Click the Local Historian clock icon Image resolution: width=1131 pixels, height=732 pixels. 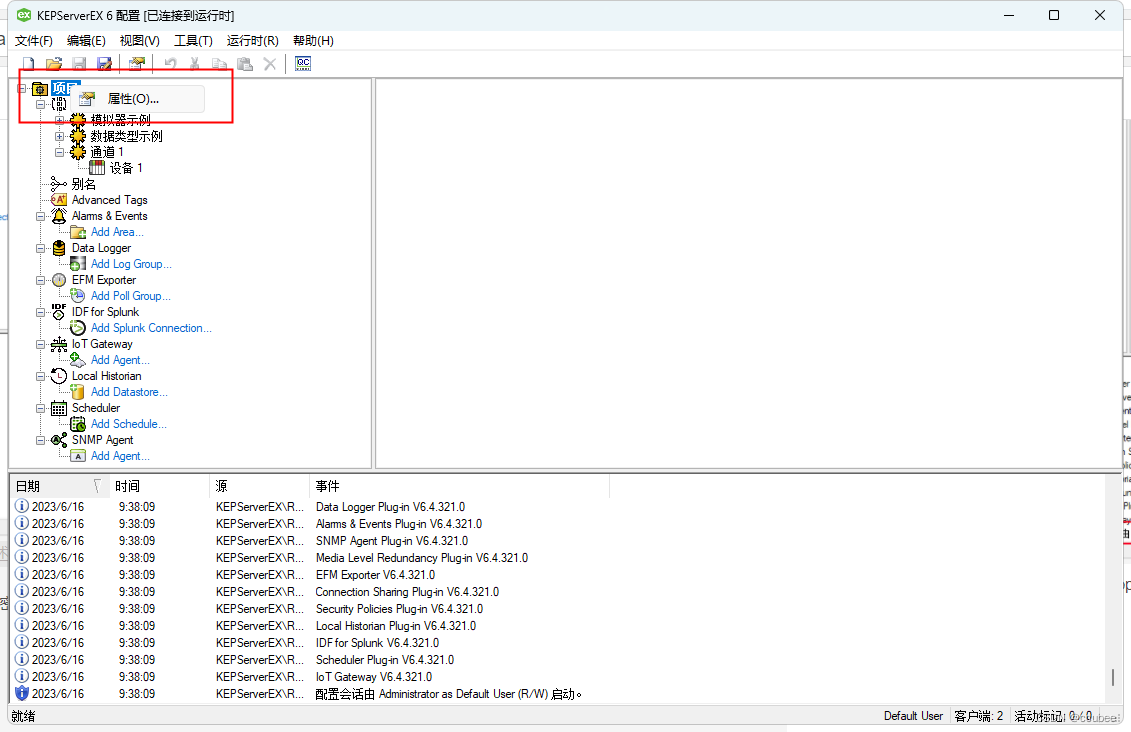(x=58, y=376)
